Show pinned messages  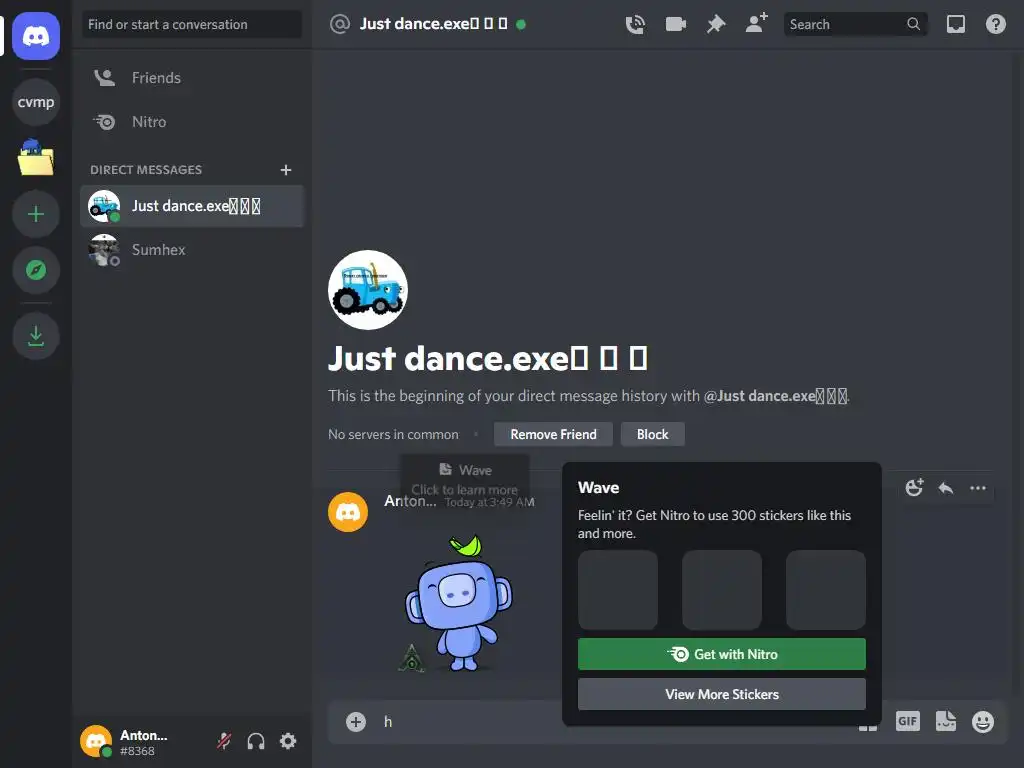click(x=716, y=24)
